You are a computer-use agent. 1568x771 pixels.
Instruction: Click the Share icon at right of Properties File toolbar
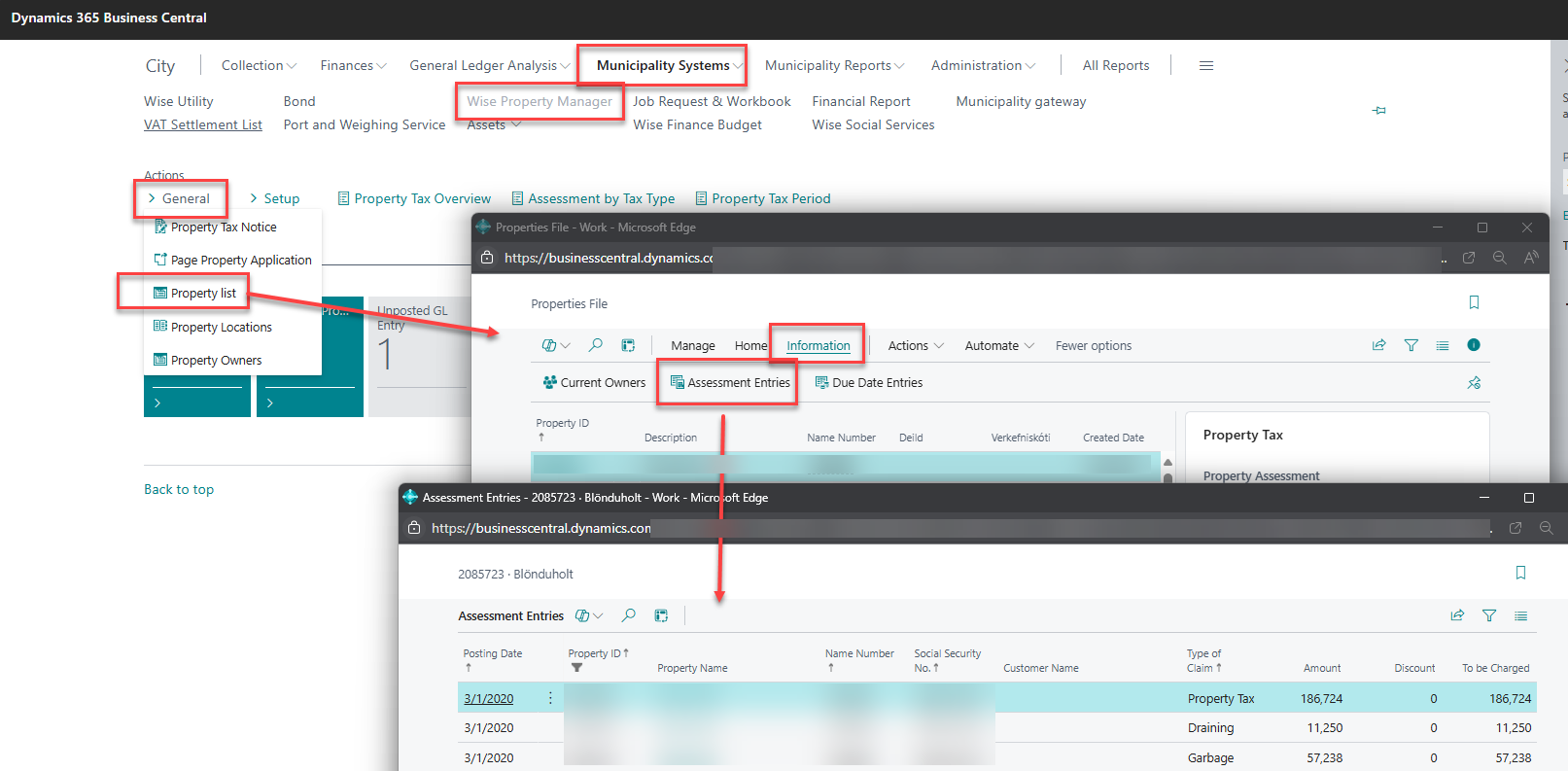tap(1378, 345)
